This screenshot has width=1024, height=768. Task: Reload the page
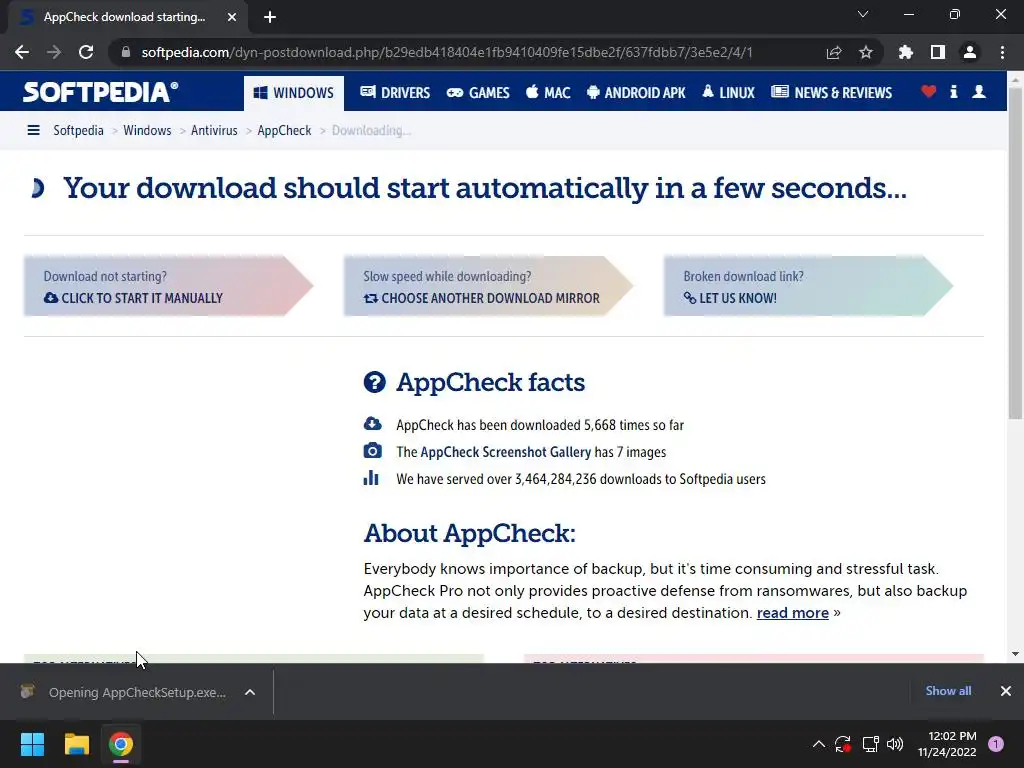coord(86,52)
